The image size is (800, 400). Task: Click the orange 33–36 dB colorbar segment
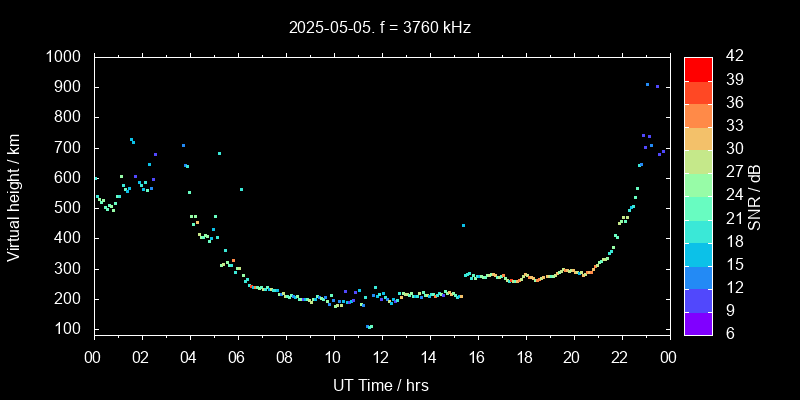[x=698, y=114]
